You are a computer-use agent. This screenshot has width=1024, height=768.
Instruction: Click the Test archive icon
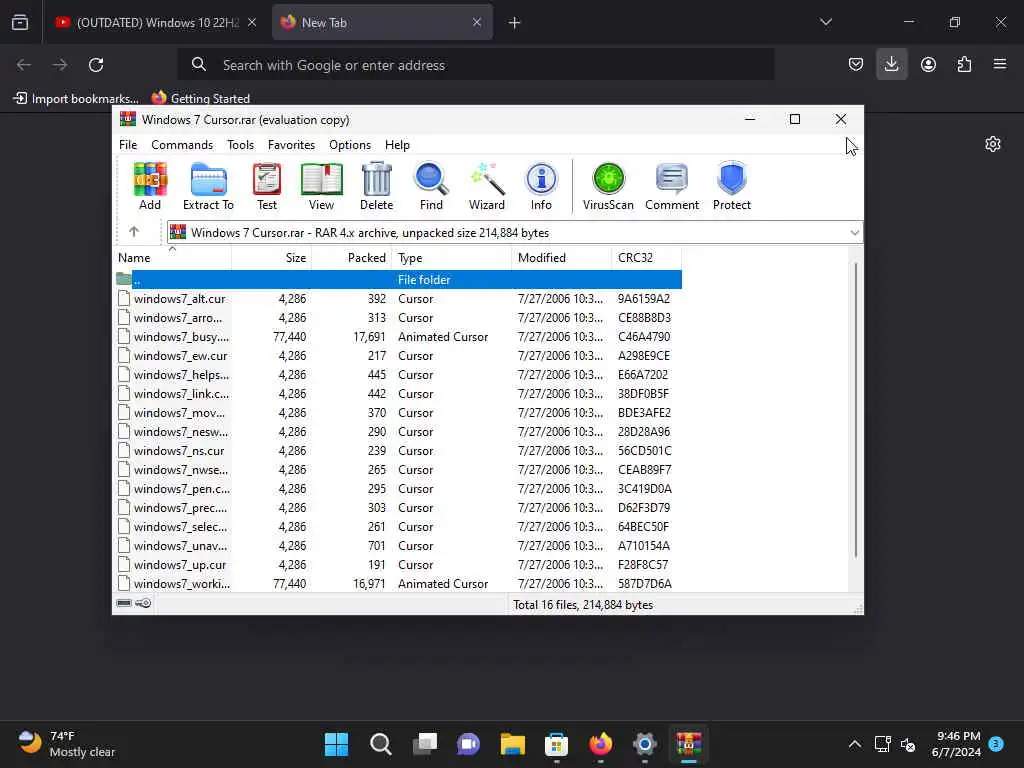coord(266,186)
